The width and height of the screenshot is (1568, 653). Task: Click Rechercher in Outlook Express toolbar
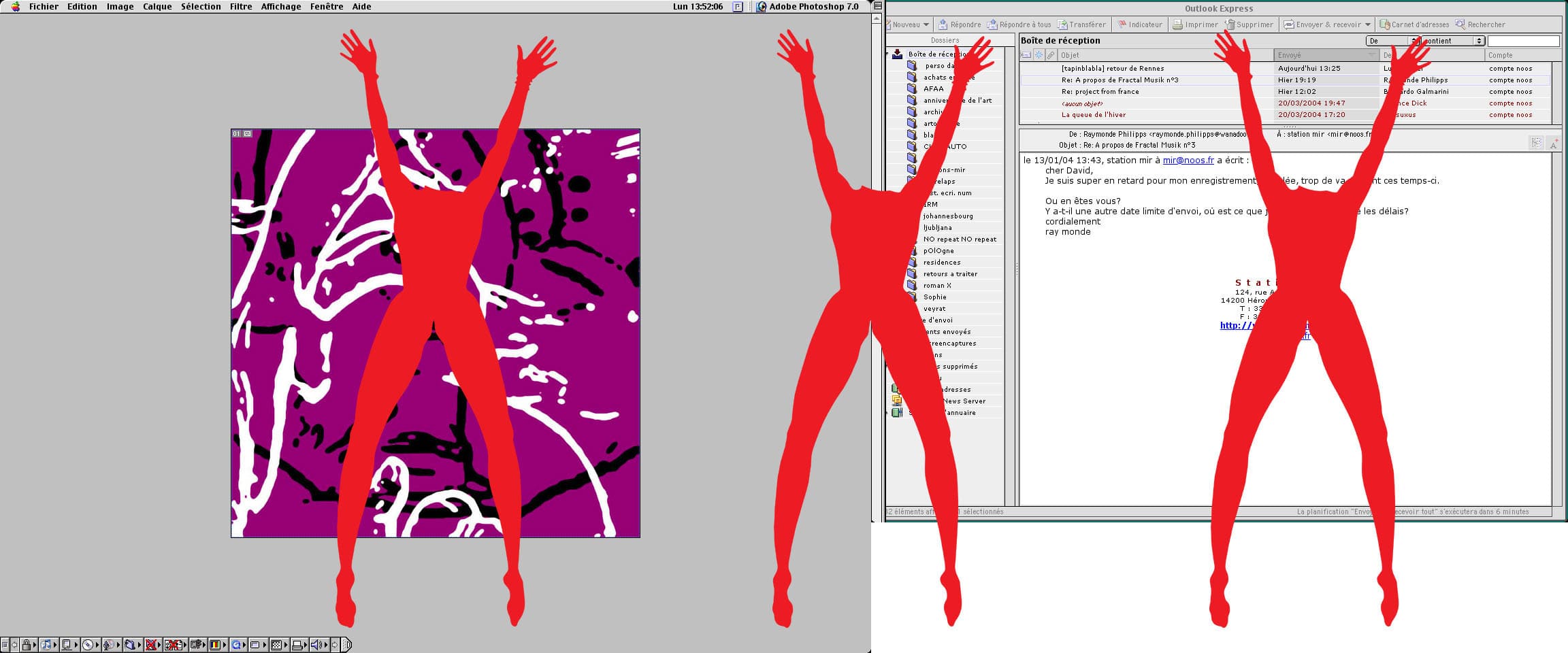1480,24
